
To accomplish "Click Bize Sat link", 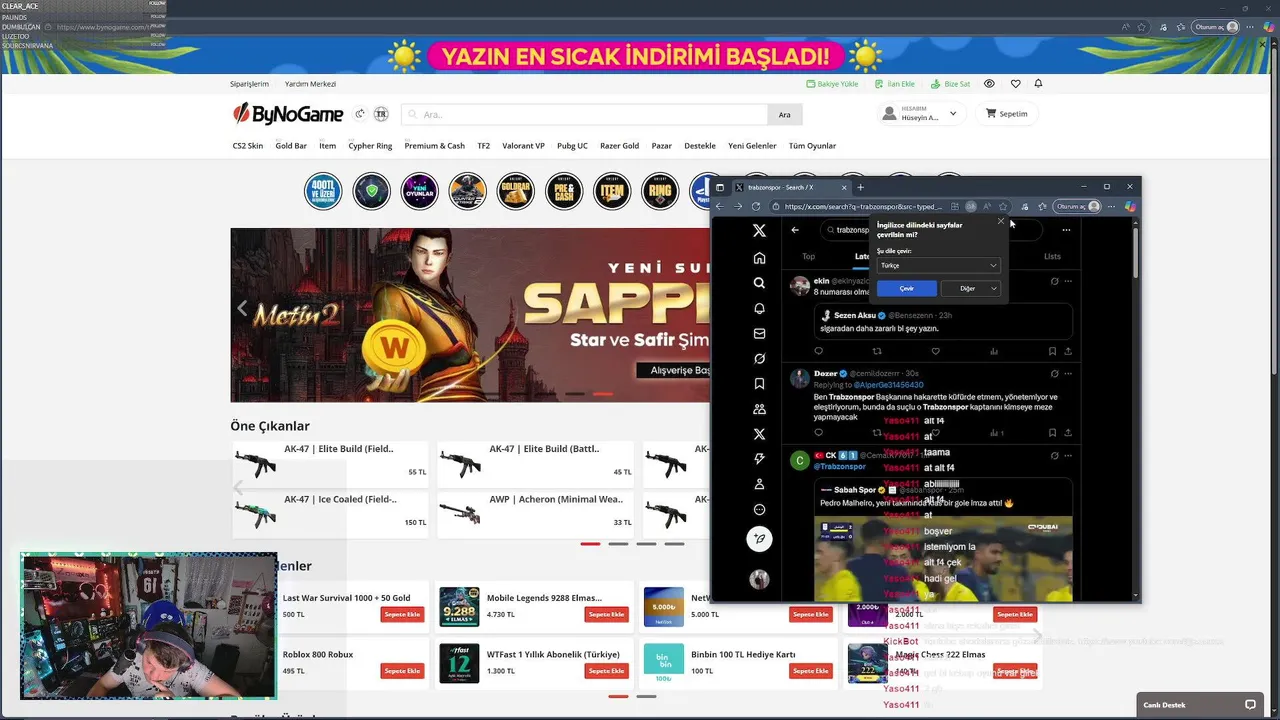I will pos(951,84).
